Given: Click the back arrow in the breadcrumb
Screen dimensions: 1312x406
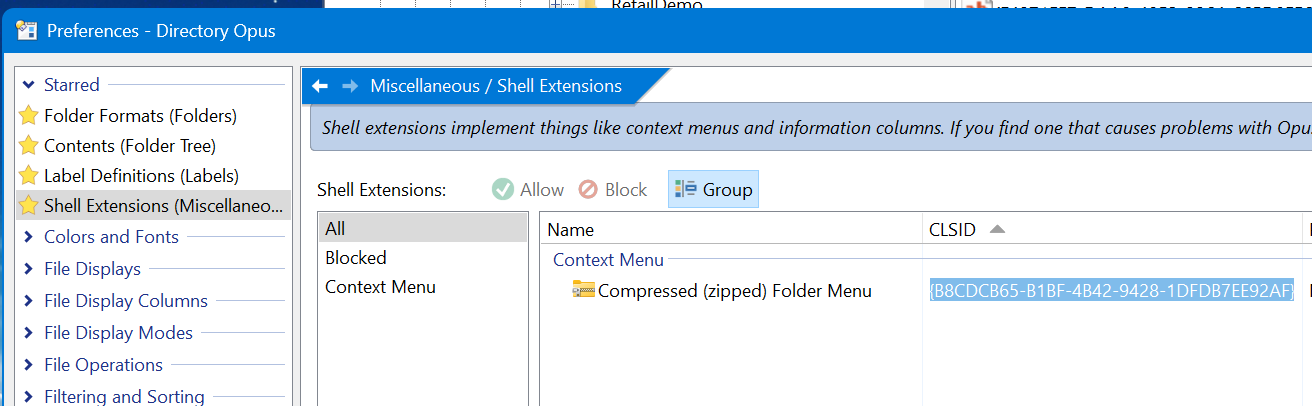Looking at the screenshot, I should tap(320, 86).
